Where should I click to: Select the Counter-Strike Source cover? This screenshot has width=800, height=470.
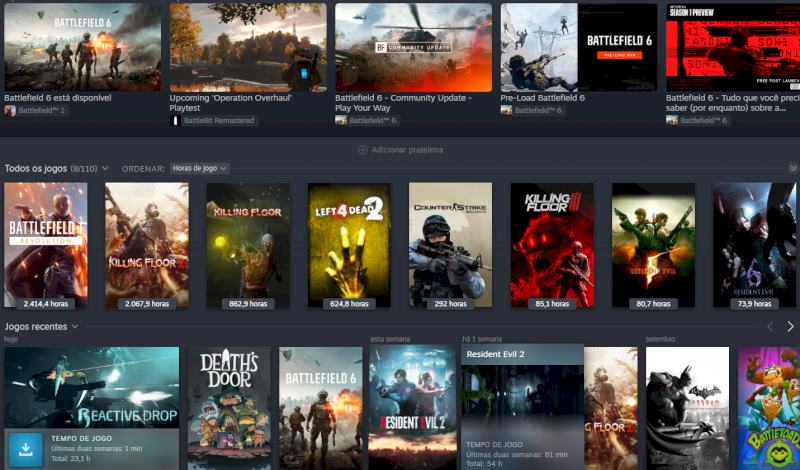pos(451,245)
